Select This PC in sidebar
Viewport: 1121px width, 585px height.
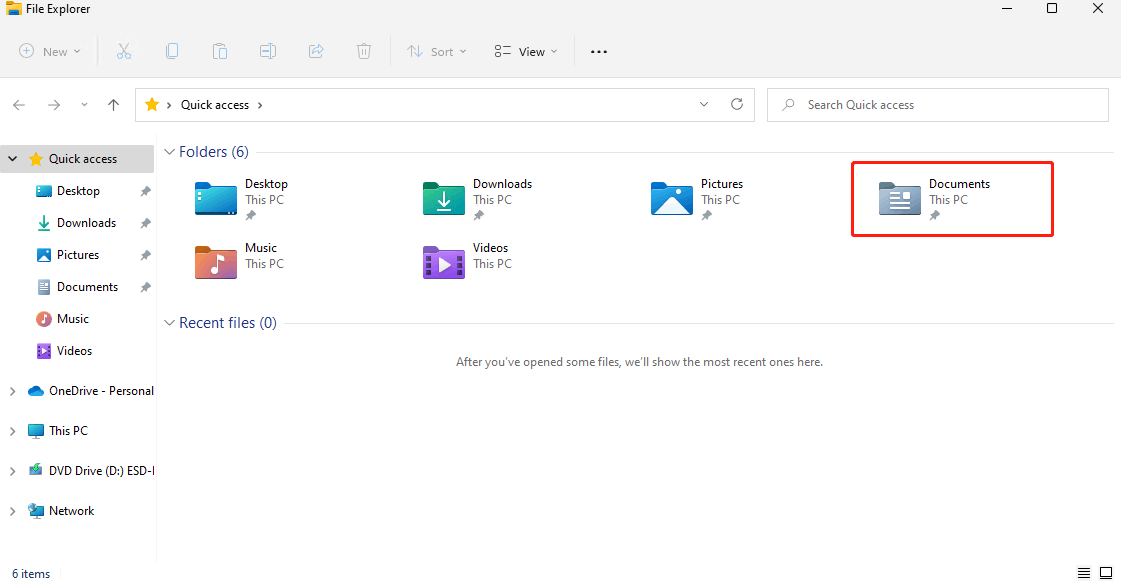pyautogui.click(x=68, y=431)
